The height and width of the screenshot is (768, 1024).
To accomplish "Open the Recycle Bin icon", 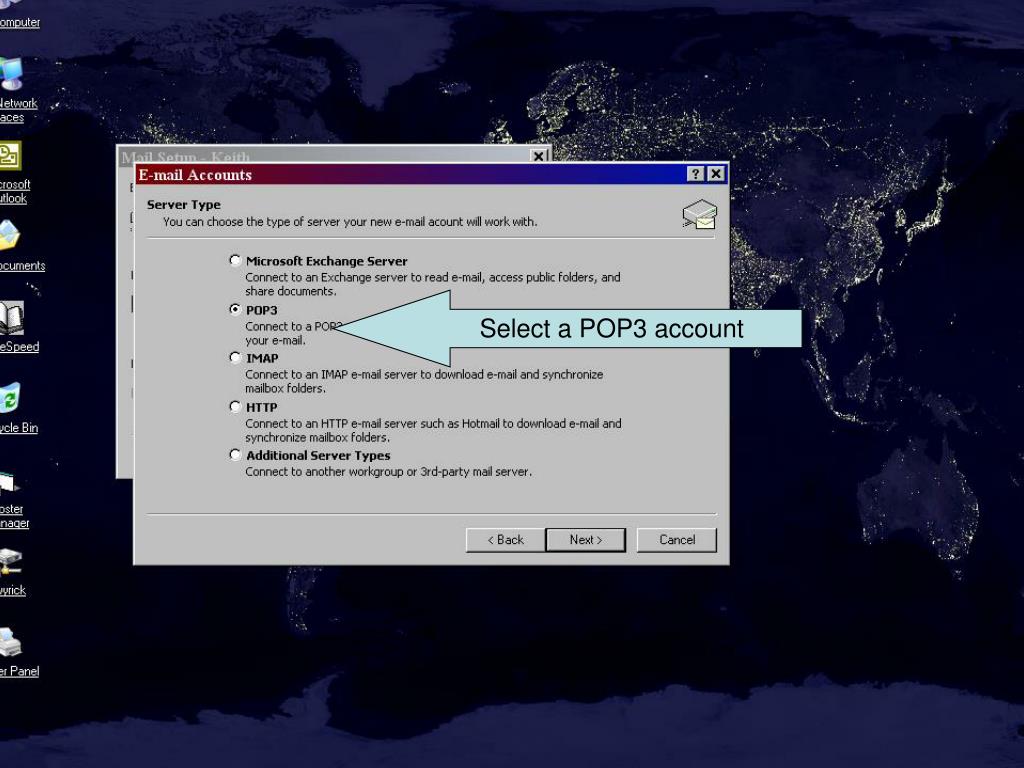I will click(16, 408).
